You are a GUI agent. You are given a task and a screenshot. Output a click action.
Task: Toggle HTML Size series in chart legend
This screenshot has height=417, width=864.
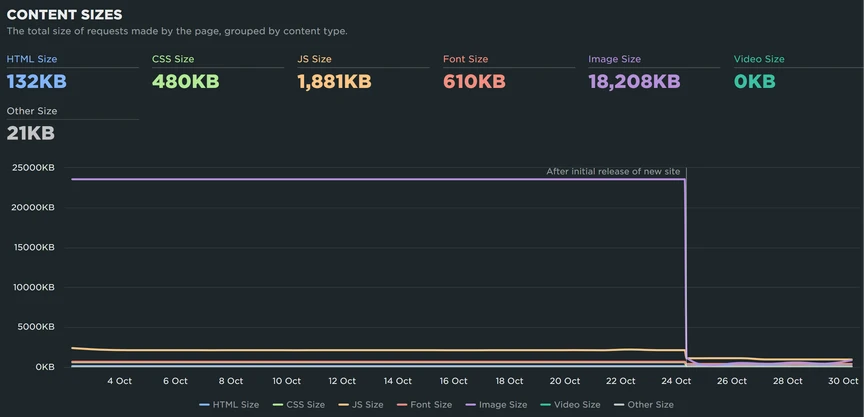pos(229,405)
